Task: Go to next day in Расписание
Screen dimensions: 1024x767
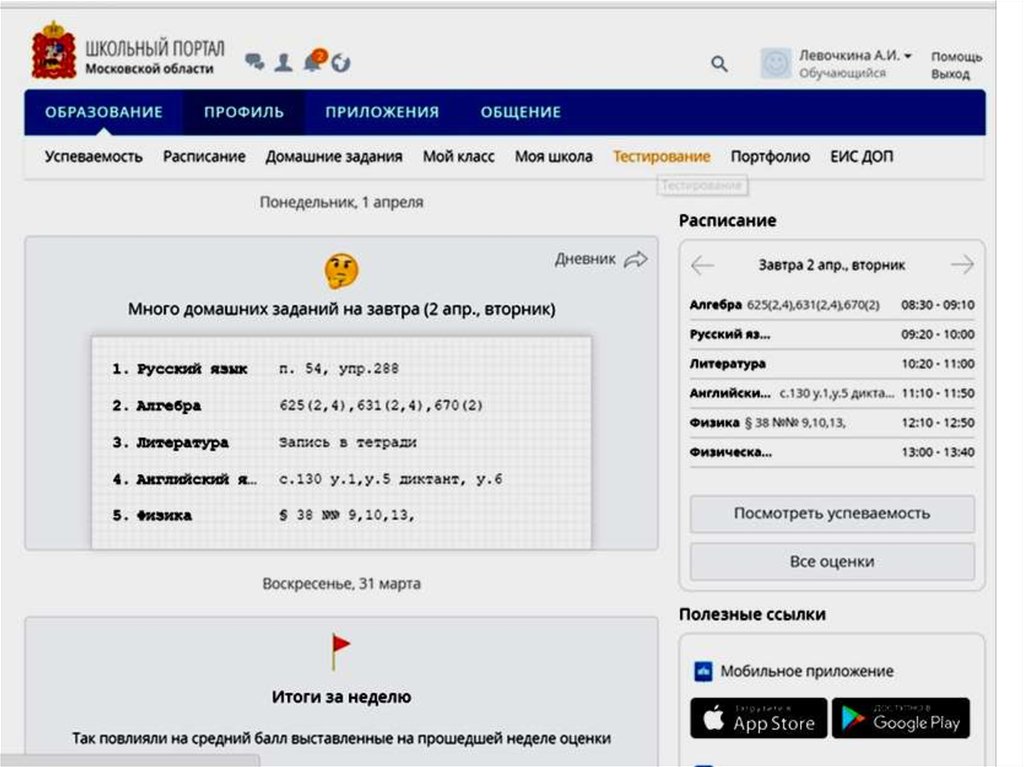Action: [961, 265]
